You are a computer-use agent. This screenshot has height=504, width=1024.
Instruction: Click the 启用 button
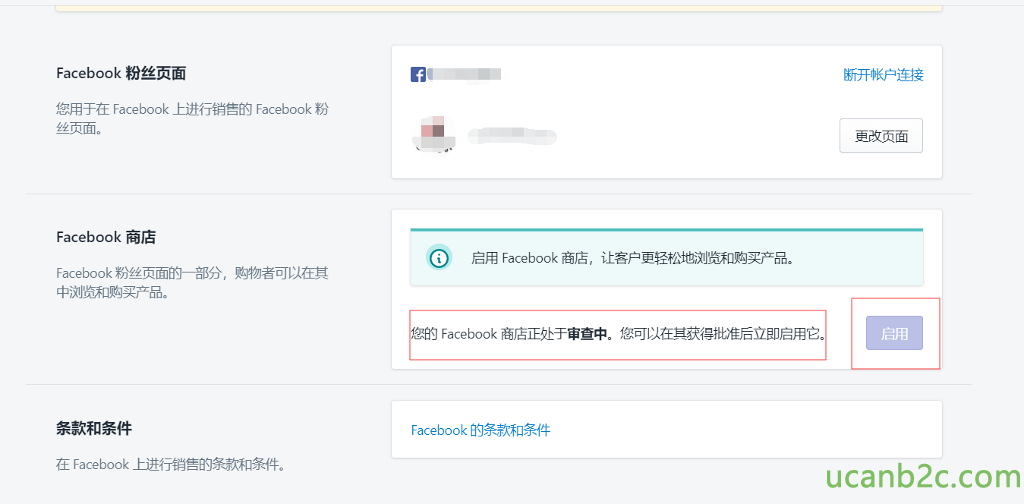pos(894,333)
